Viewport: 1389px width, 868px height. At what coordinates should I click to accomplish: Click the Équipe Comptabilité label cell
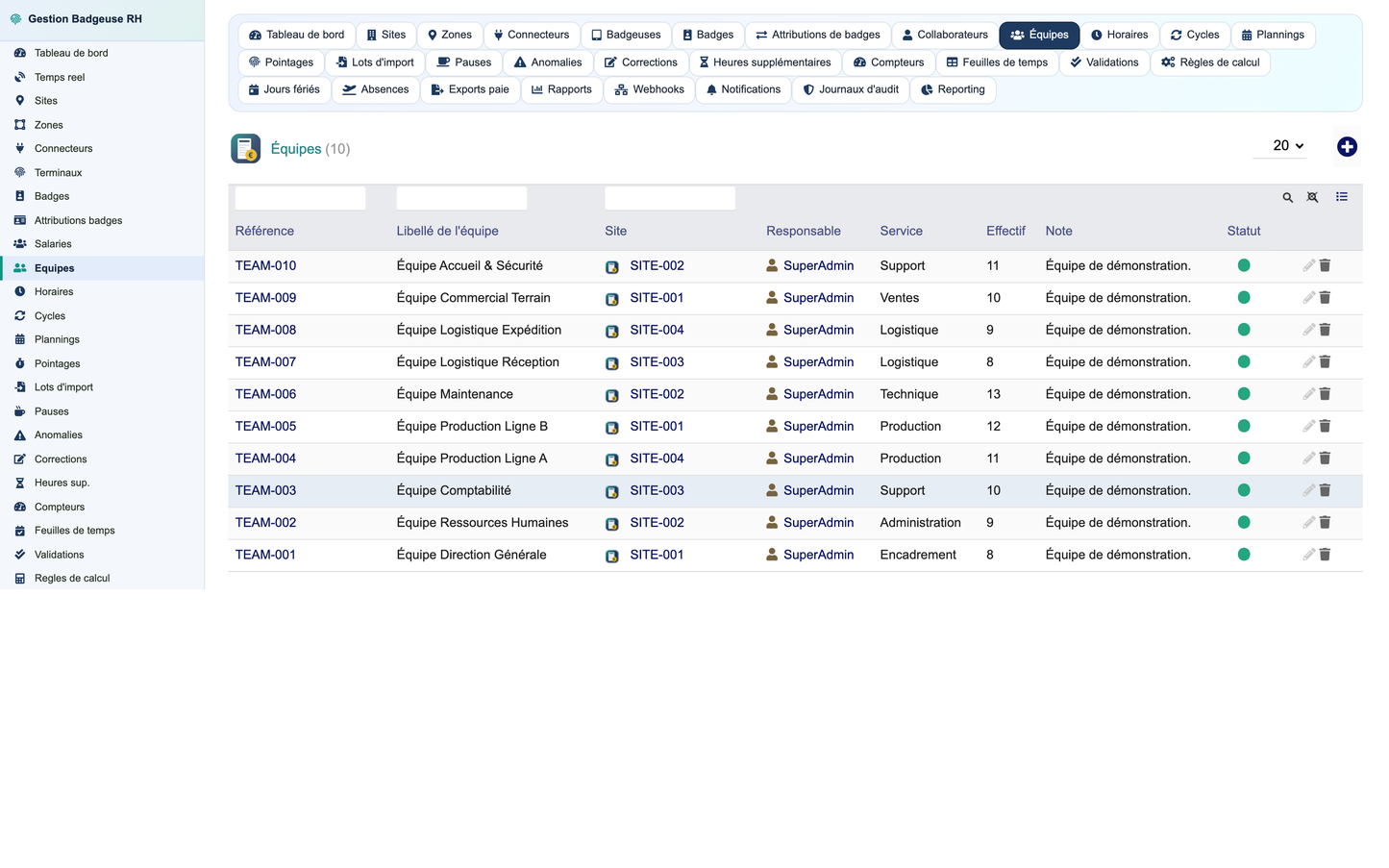click(x=454, y=490)
